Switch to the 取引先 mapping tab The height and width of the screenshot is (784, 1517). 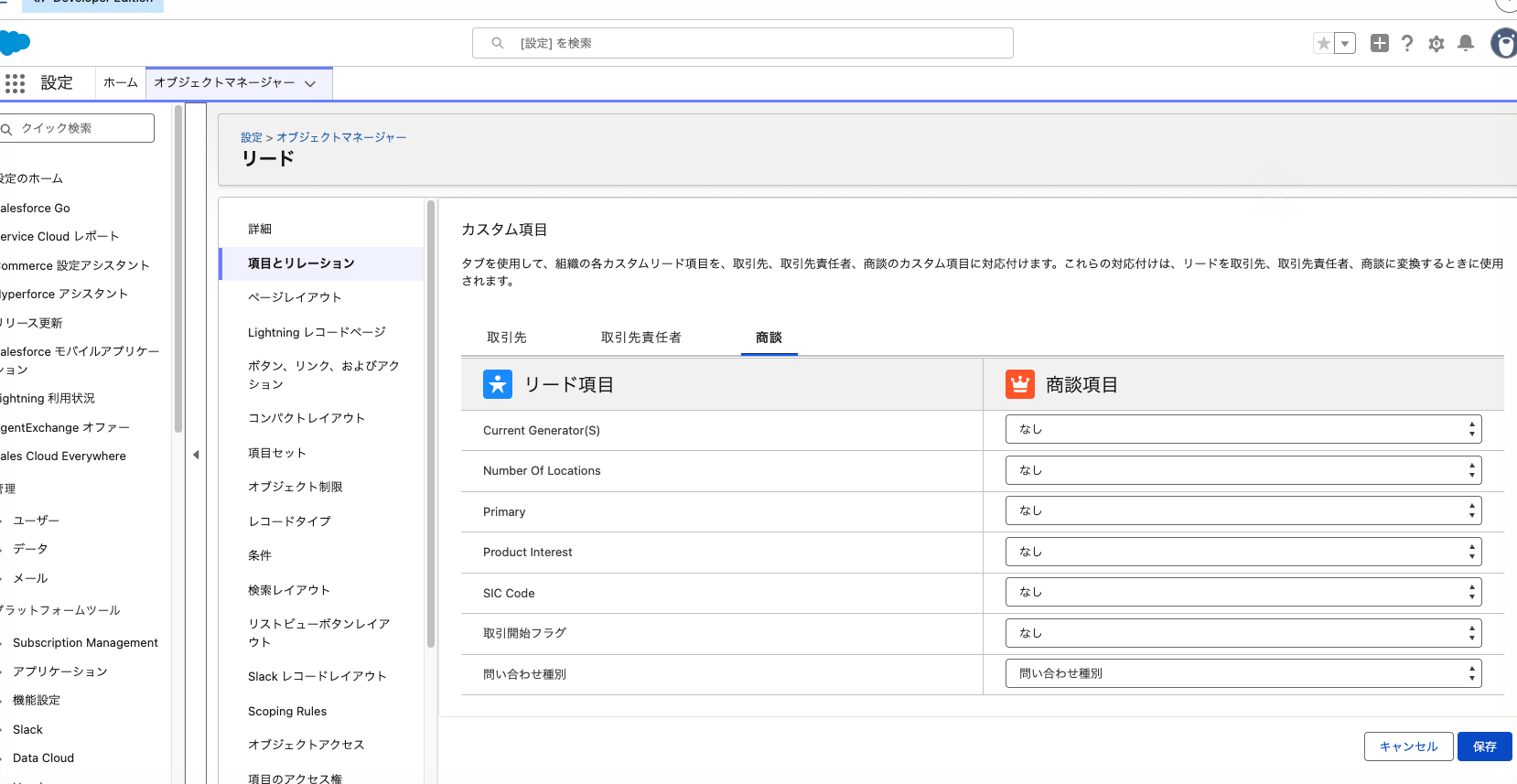pyautogui.click(x=507, y=338)
